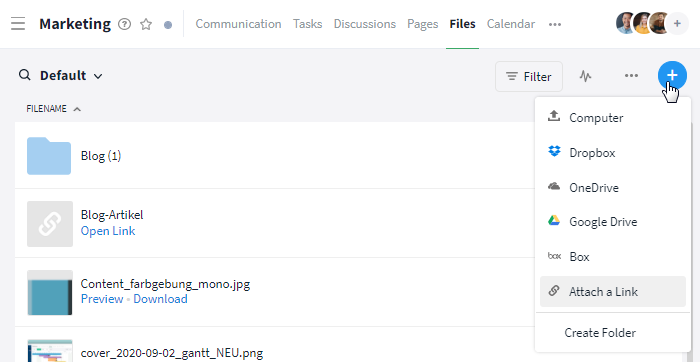
Task: Sort by the FILENAME column header
Action: (x=54, y=108)
